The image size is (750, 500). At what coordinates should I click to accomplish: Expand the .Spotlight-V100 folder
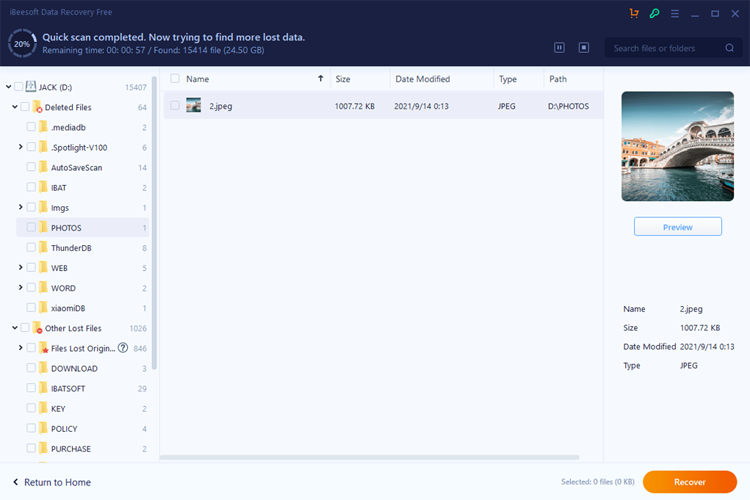21,147
